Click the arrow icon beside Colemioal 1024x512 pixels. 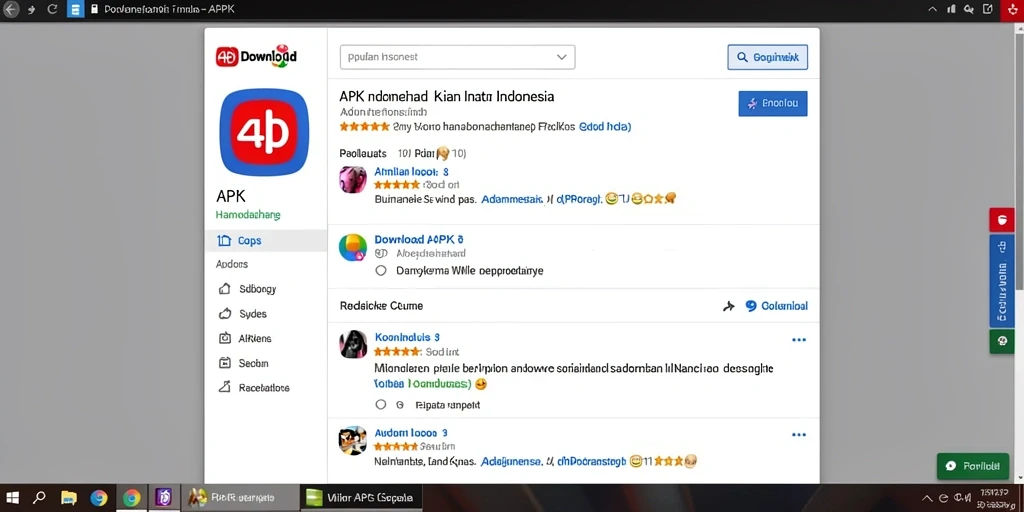point(729,306)
